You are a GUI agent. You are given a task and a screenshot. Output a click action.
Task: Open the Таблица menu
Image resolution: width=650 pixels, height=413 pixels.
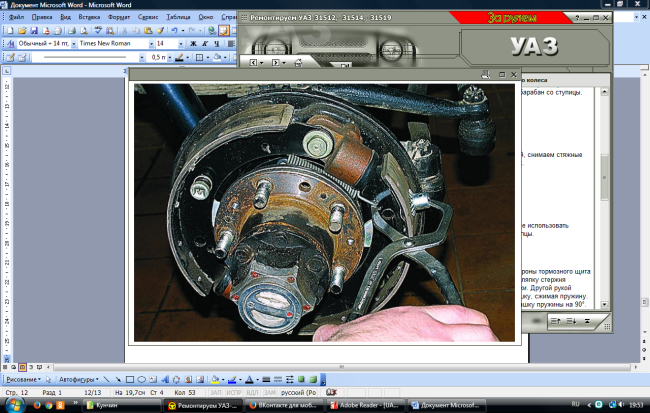pos(178,17)
